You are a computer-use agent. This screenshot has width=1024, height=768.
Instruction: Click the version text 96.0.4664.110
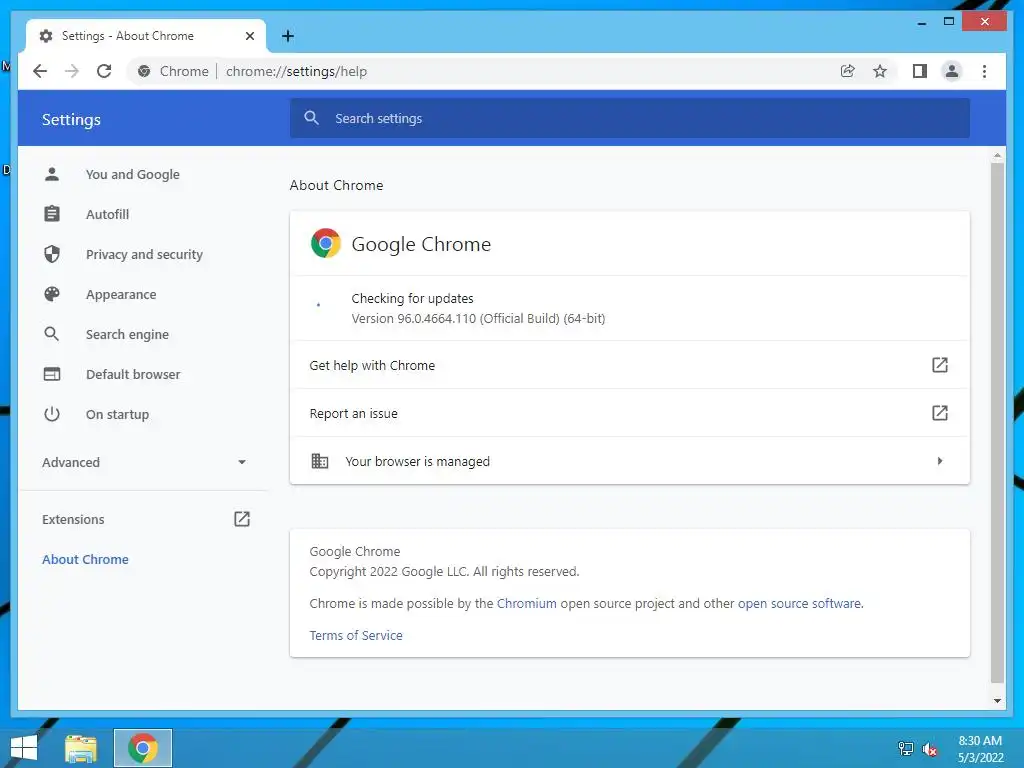(479, 319)
